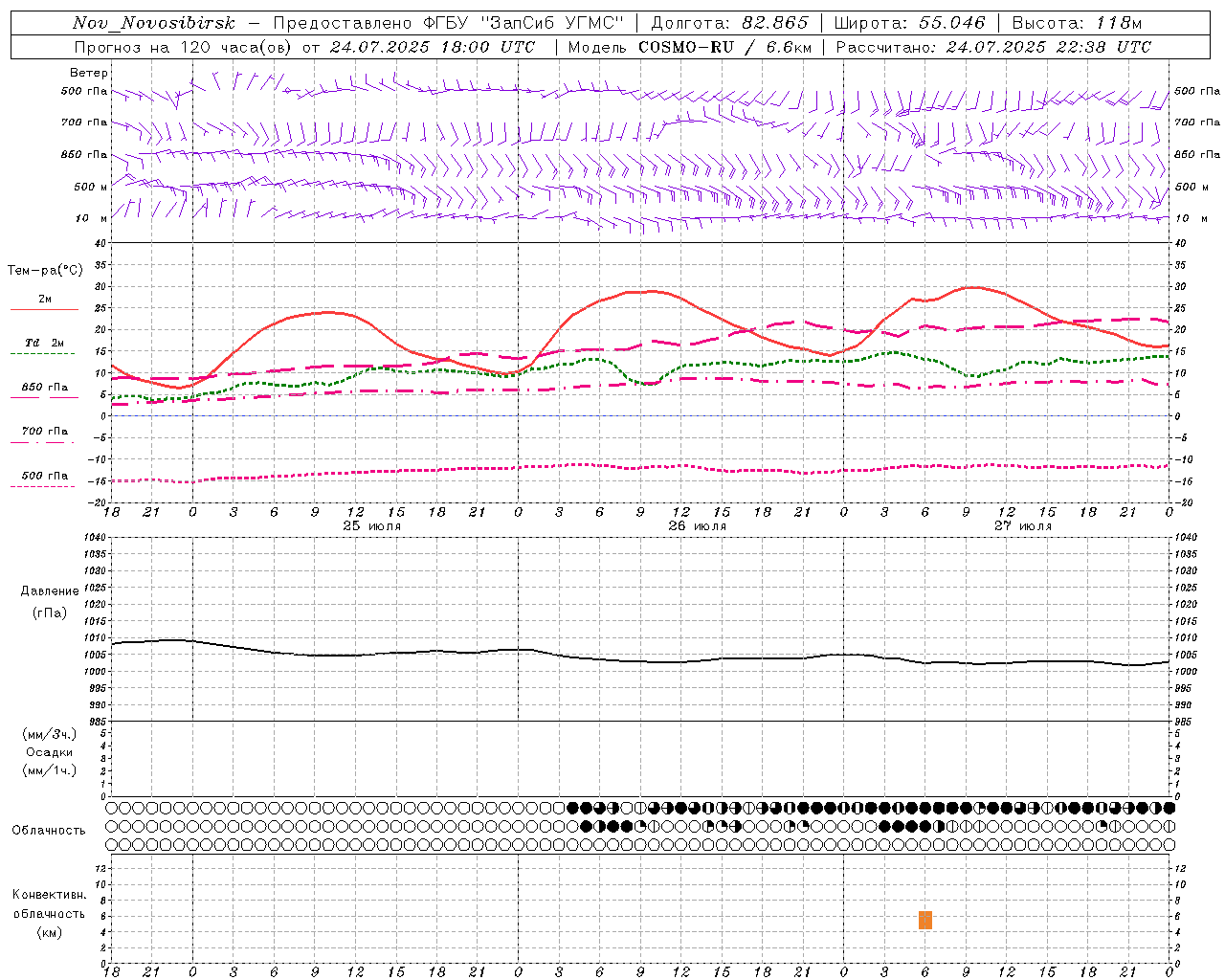Click the 27 июля date label
The image size is (1225, 980).
[x=1023, y=526]
